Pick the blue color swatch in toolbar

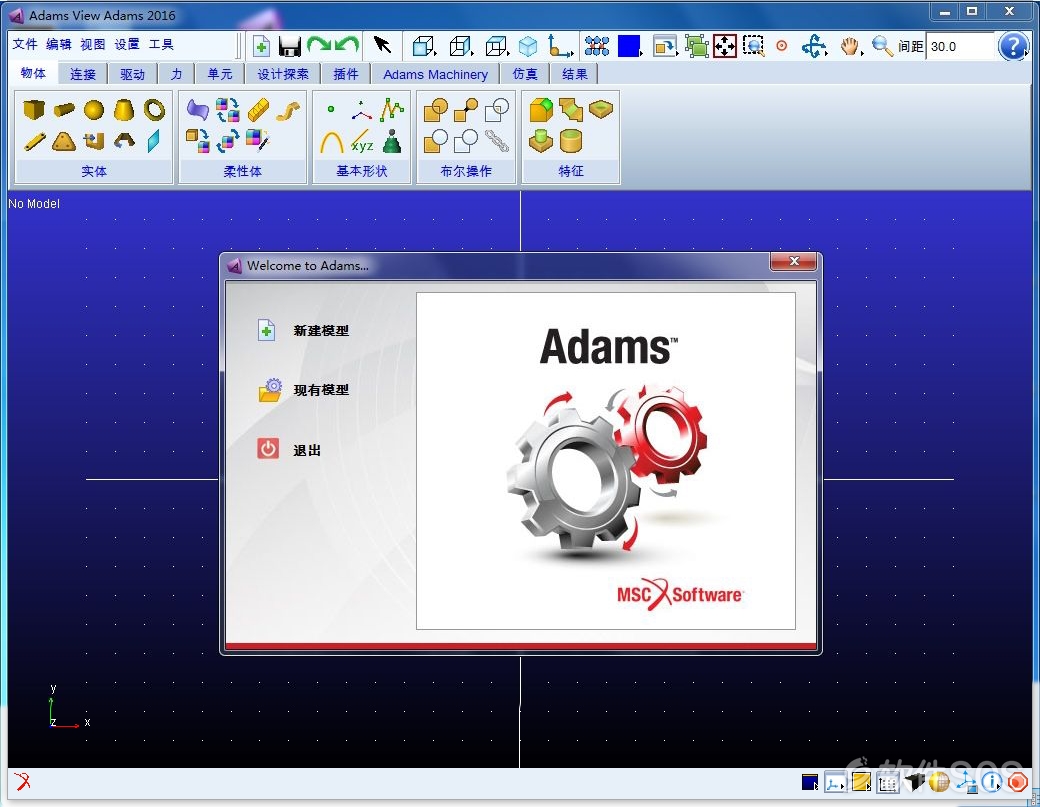629,46
